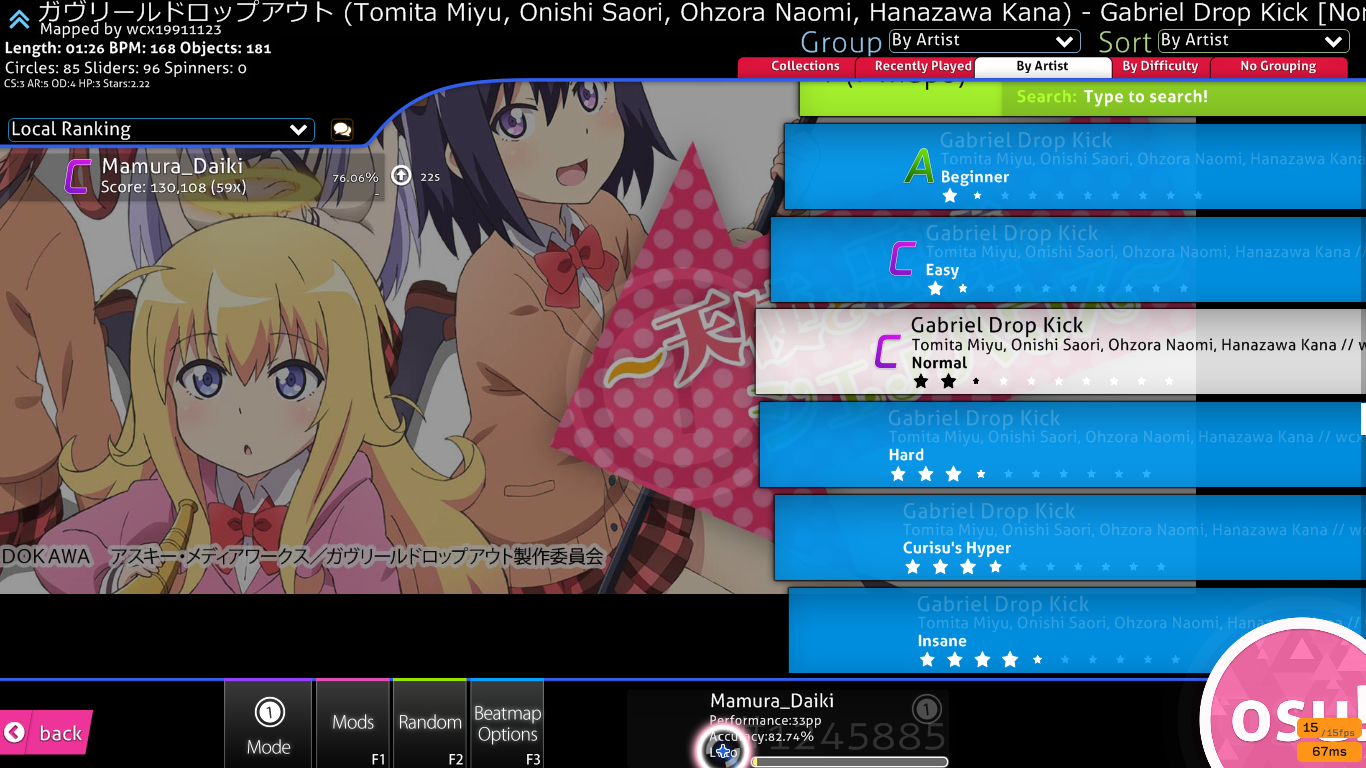Image resolution: width=1366 pixels, height=768 pixels.
Task: Click the search field Type to search
Action: coord(1146,97)
